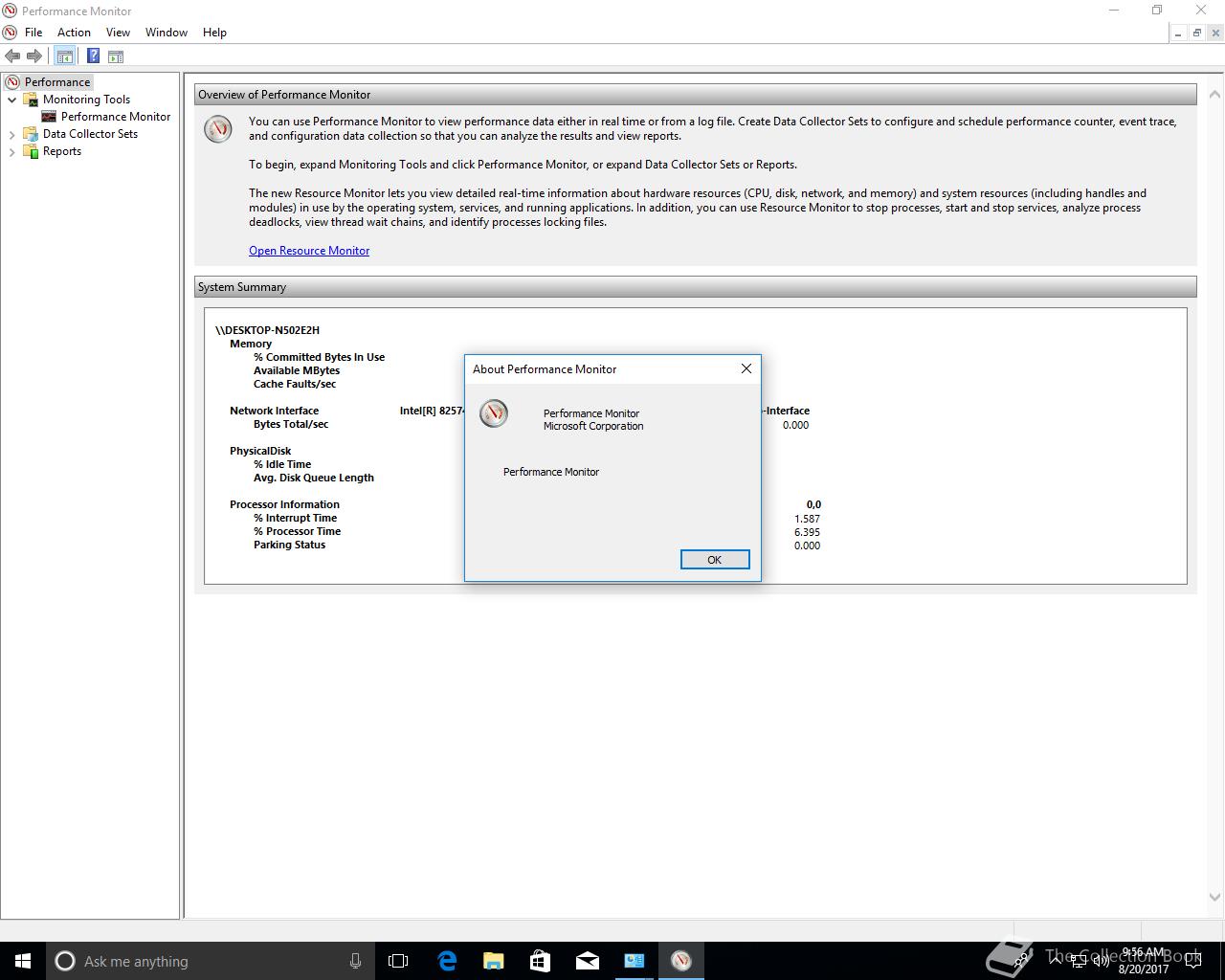Image resolution: width=1225 pixels, height=980 pixels.
Task: Open the File menu
Action: [33, 33]
